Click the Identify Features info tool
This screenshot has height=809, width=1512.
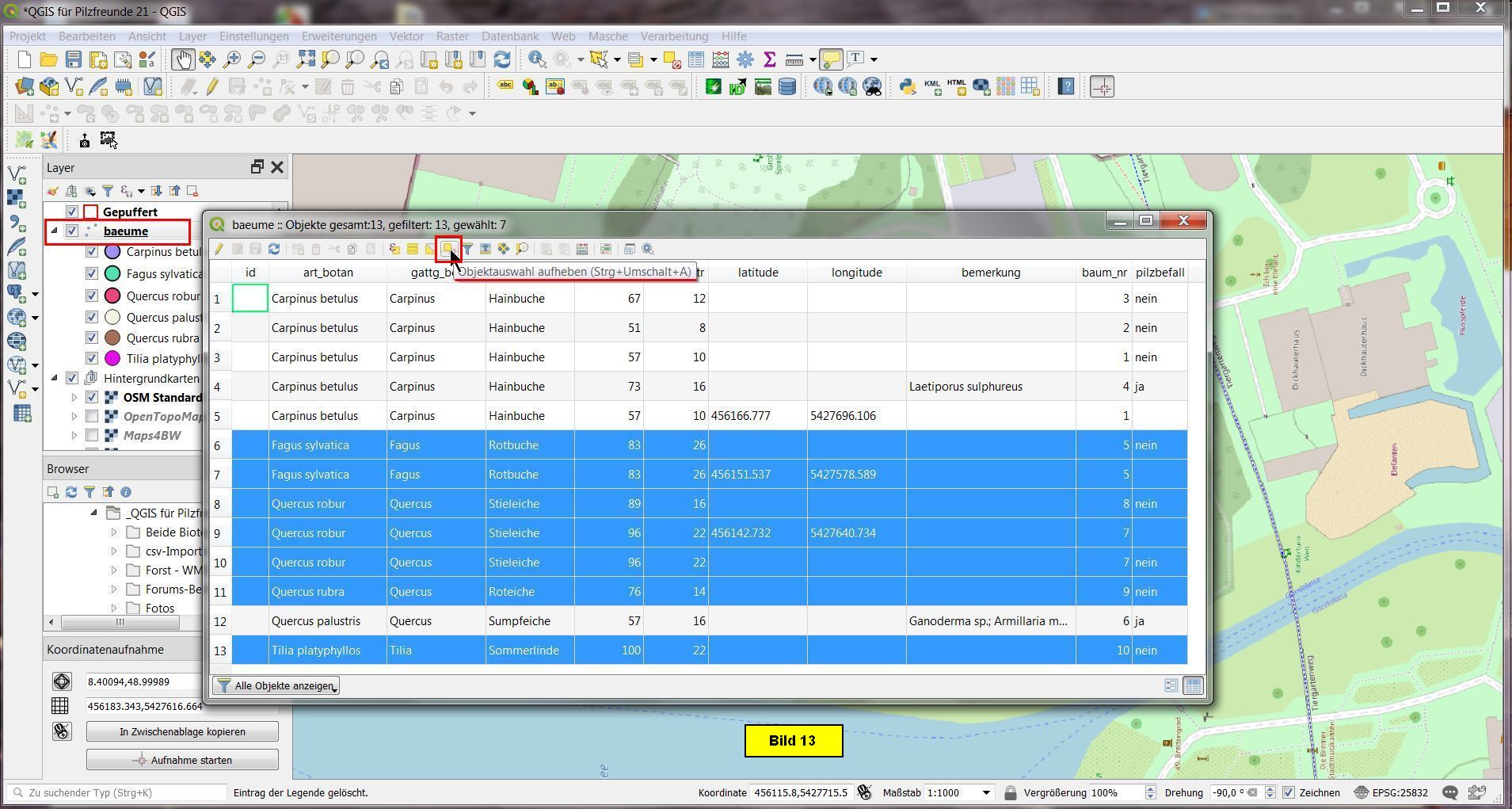pyautogui.click(x=537, y=59)
